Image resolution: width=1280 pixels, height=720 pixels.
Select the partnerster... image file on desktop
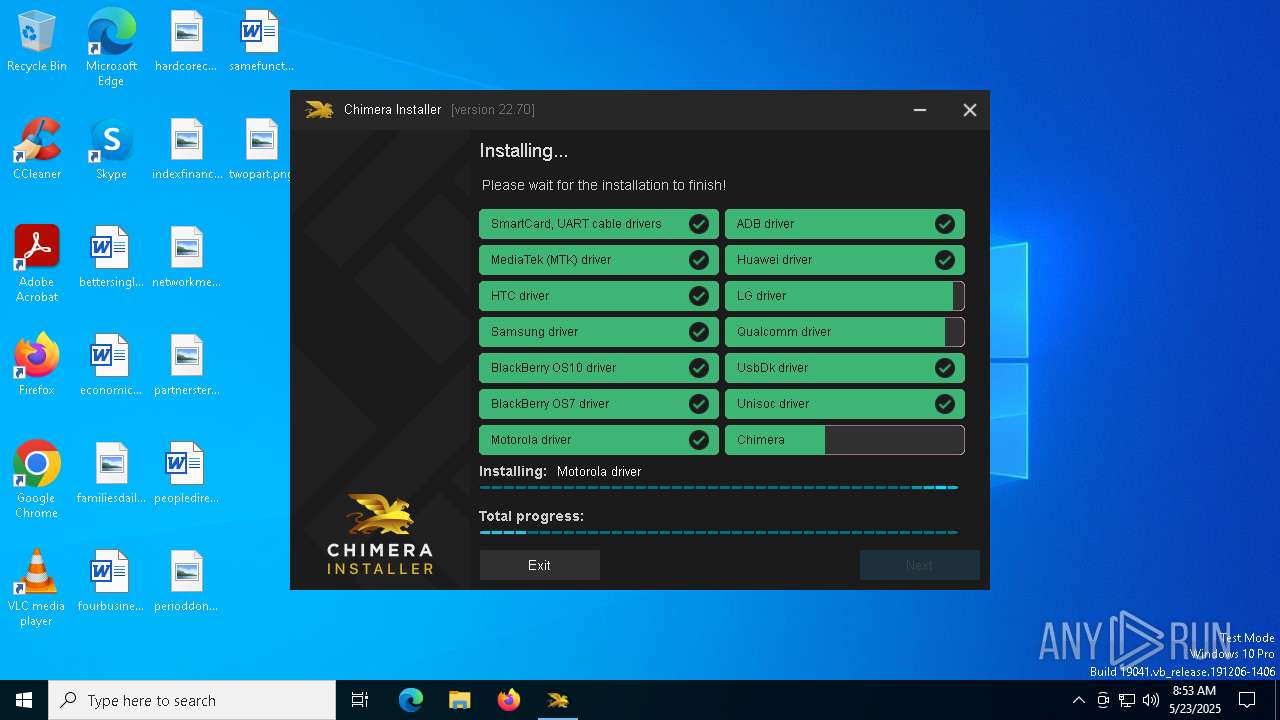click(x=186, y=366)
